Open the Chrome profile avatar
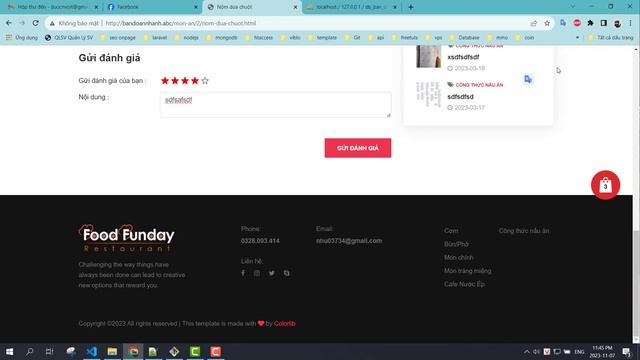 click(x=617, y=23)
